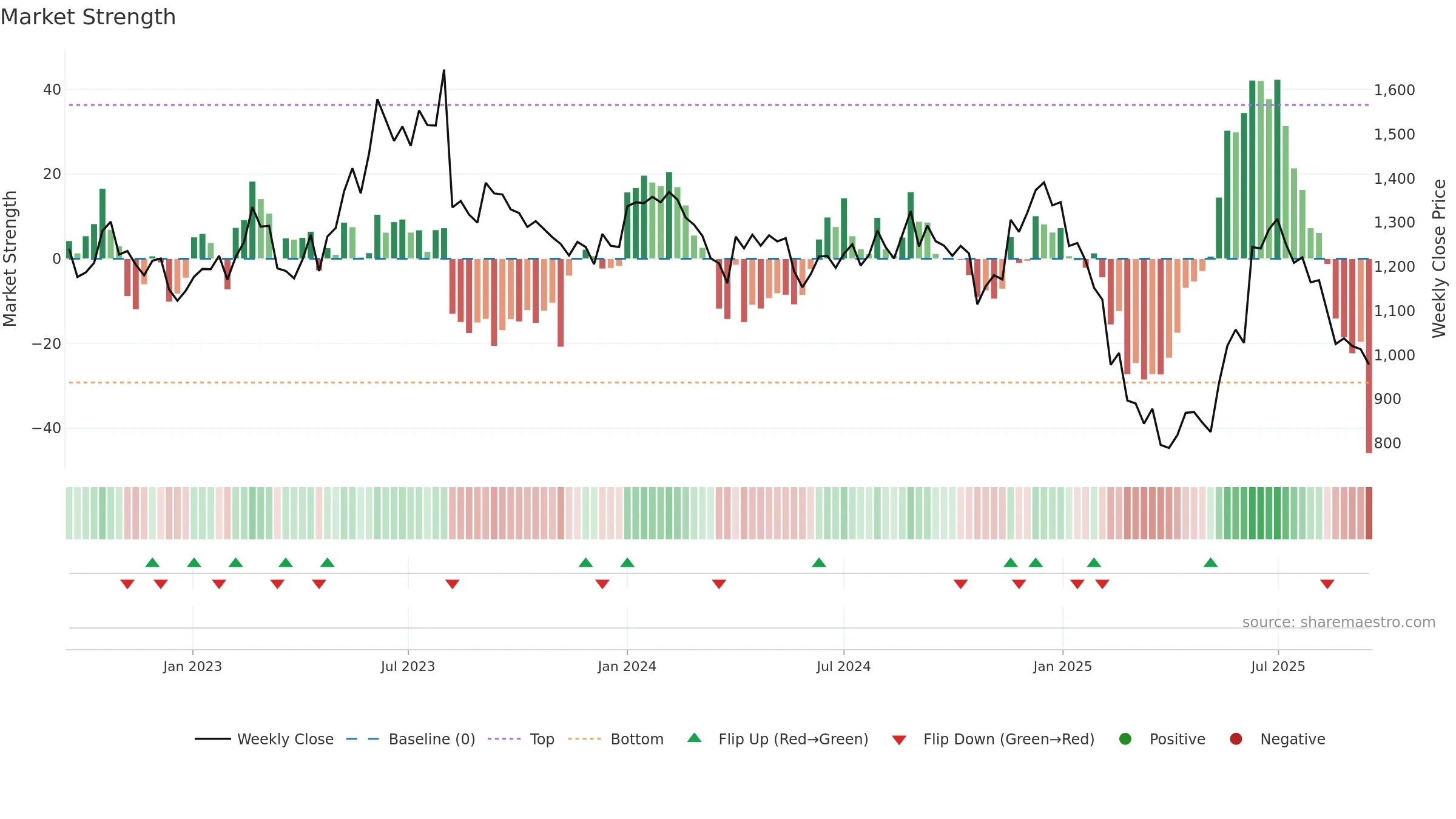Toggle the Top legend entry
The height and width of the screenshot is (819, 1456).
pos(521,739)
